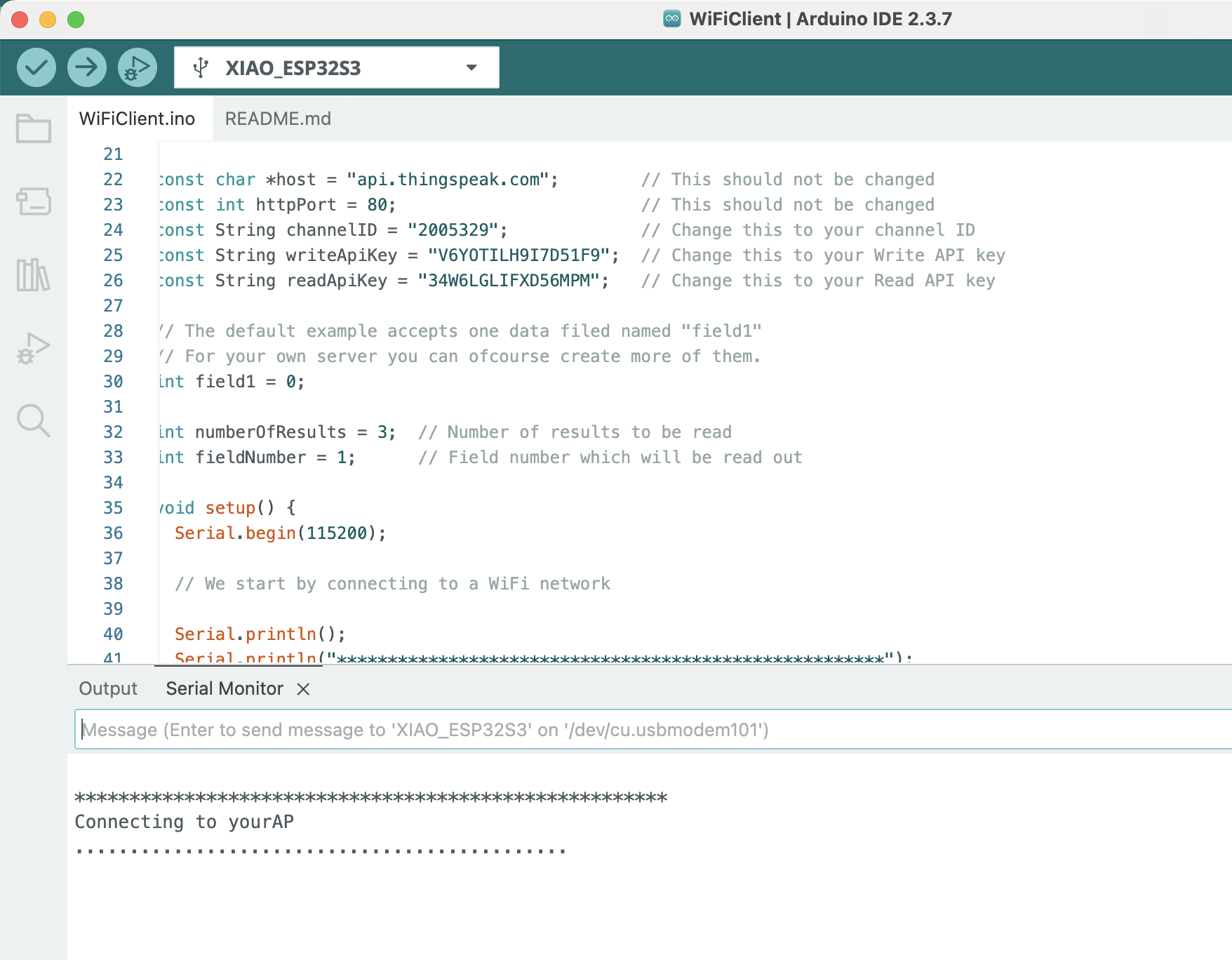Click the fieldNumber variable name

click(x=250, y=458)
